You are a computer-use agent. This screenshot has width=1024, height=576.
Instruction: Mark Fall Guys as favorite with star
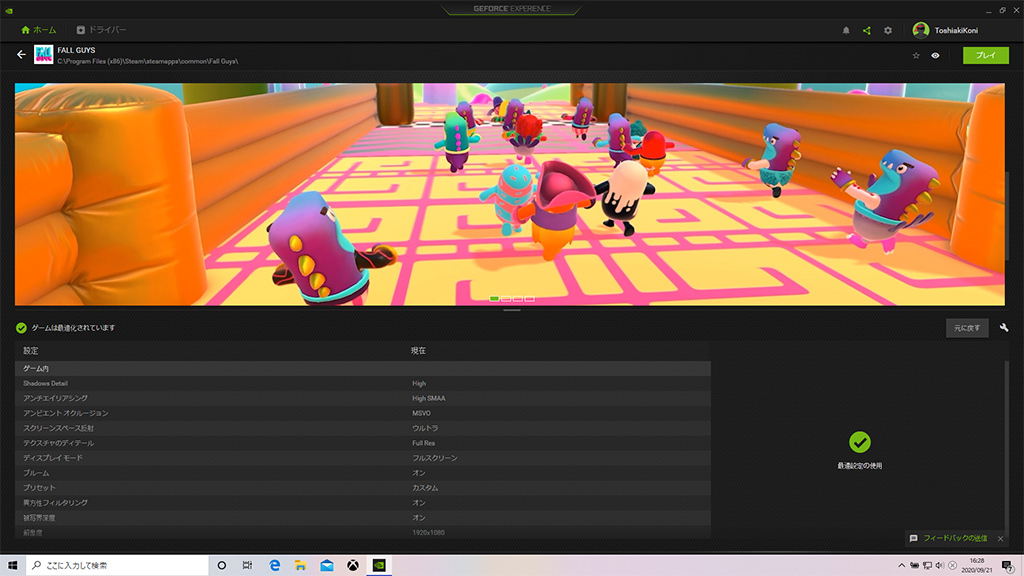[916, 56]
